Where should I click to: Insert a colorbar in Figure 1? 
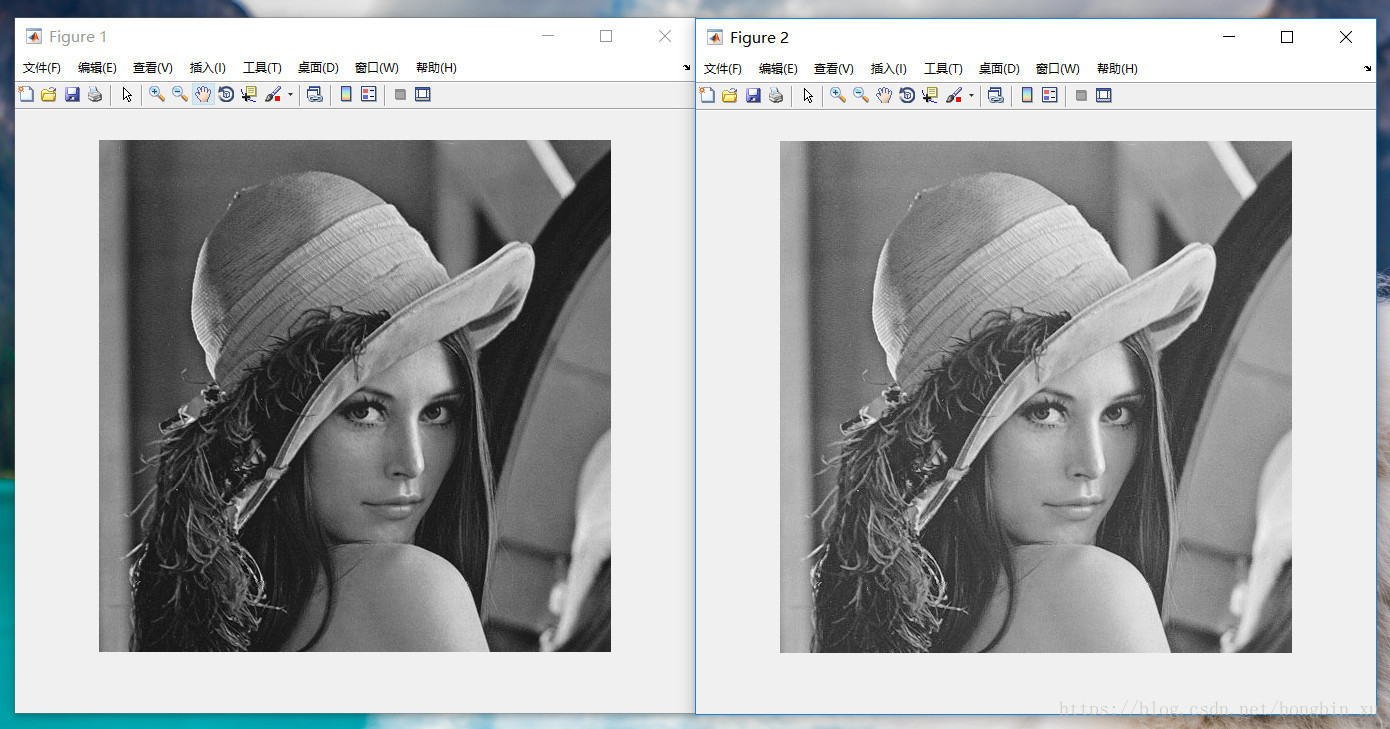coord(346,94)
